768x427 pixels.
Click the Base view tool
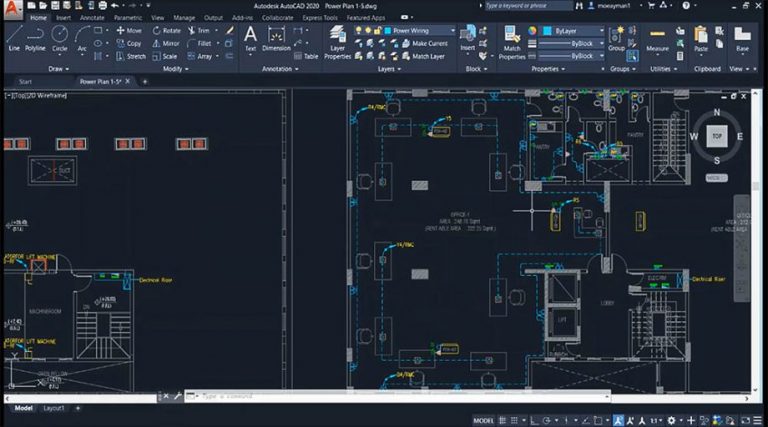pyautogui.click(x=742, y=39)
